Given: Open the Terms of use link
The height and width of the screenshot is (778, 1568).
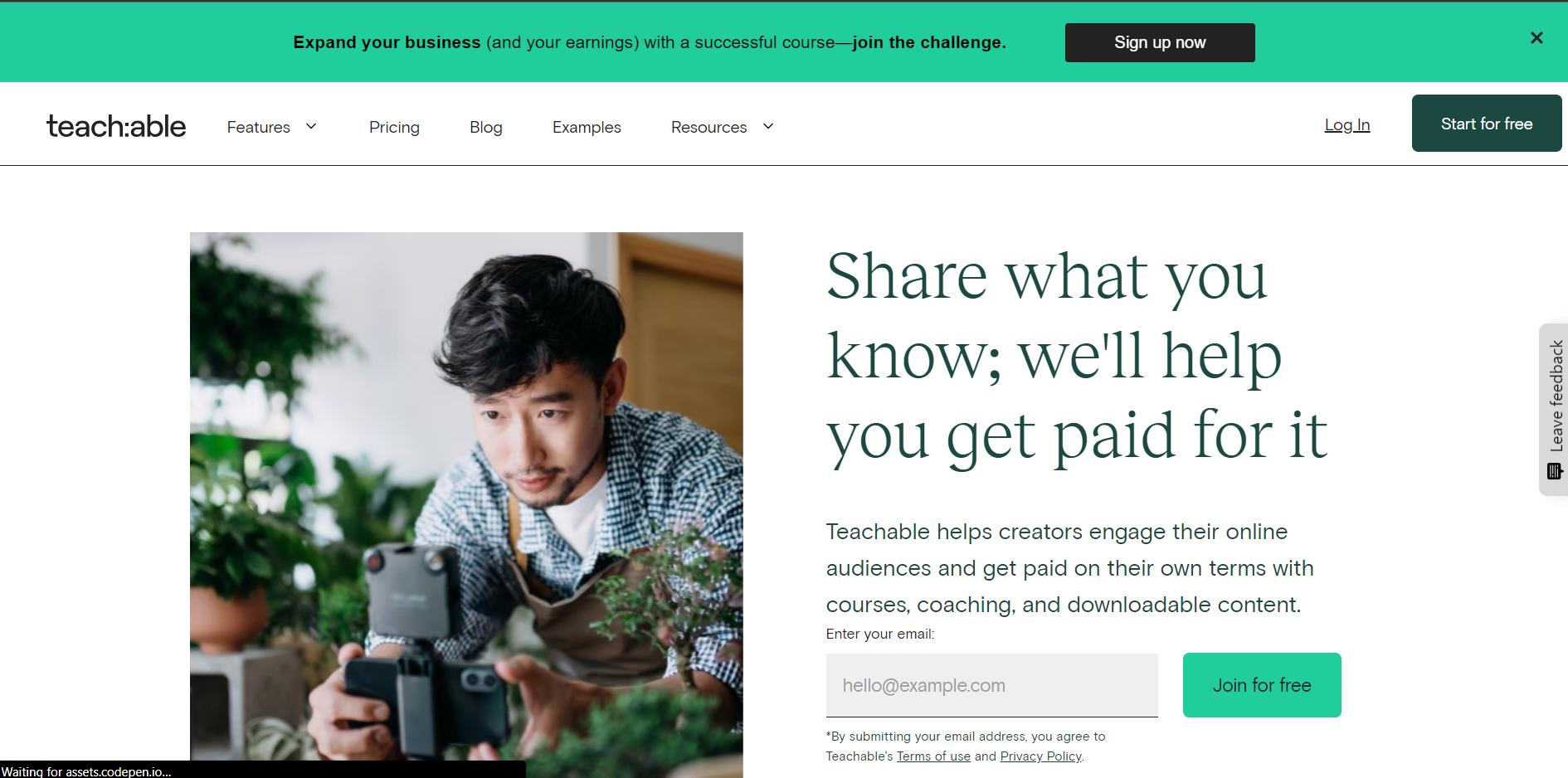Looking at the screenshot, I should pos(933,756).
